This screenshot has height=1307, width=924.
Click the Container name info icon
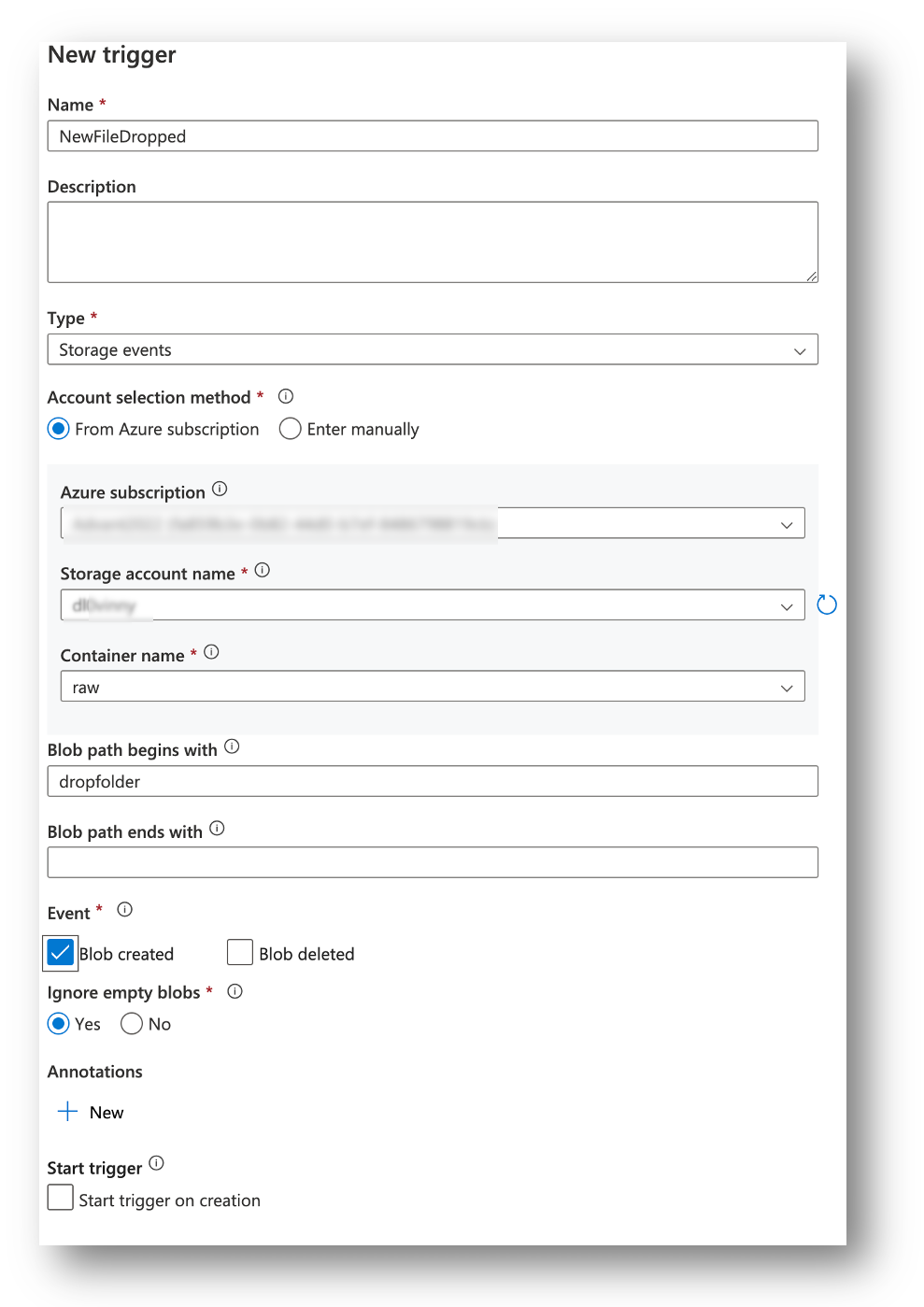211,652
